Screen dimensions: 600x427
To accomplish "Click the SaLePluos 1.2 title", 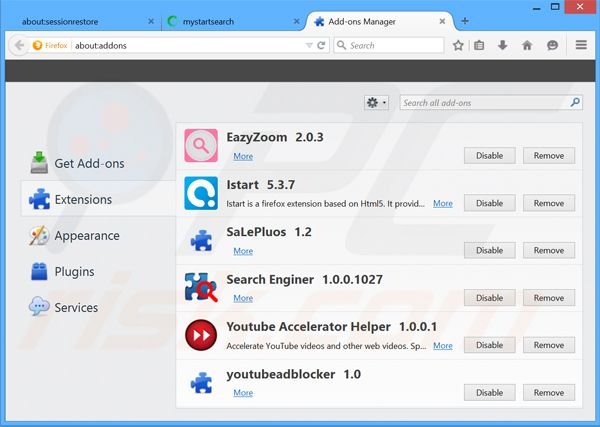I will point(269,232).
